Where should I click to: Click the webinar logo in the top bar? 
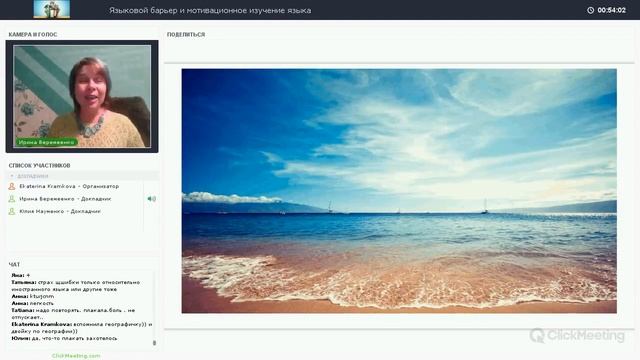[51, 9]
